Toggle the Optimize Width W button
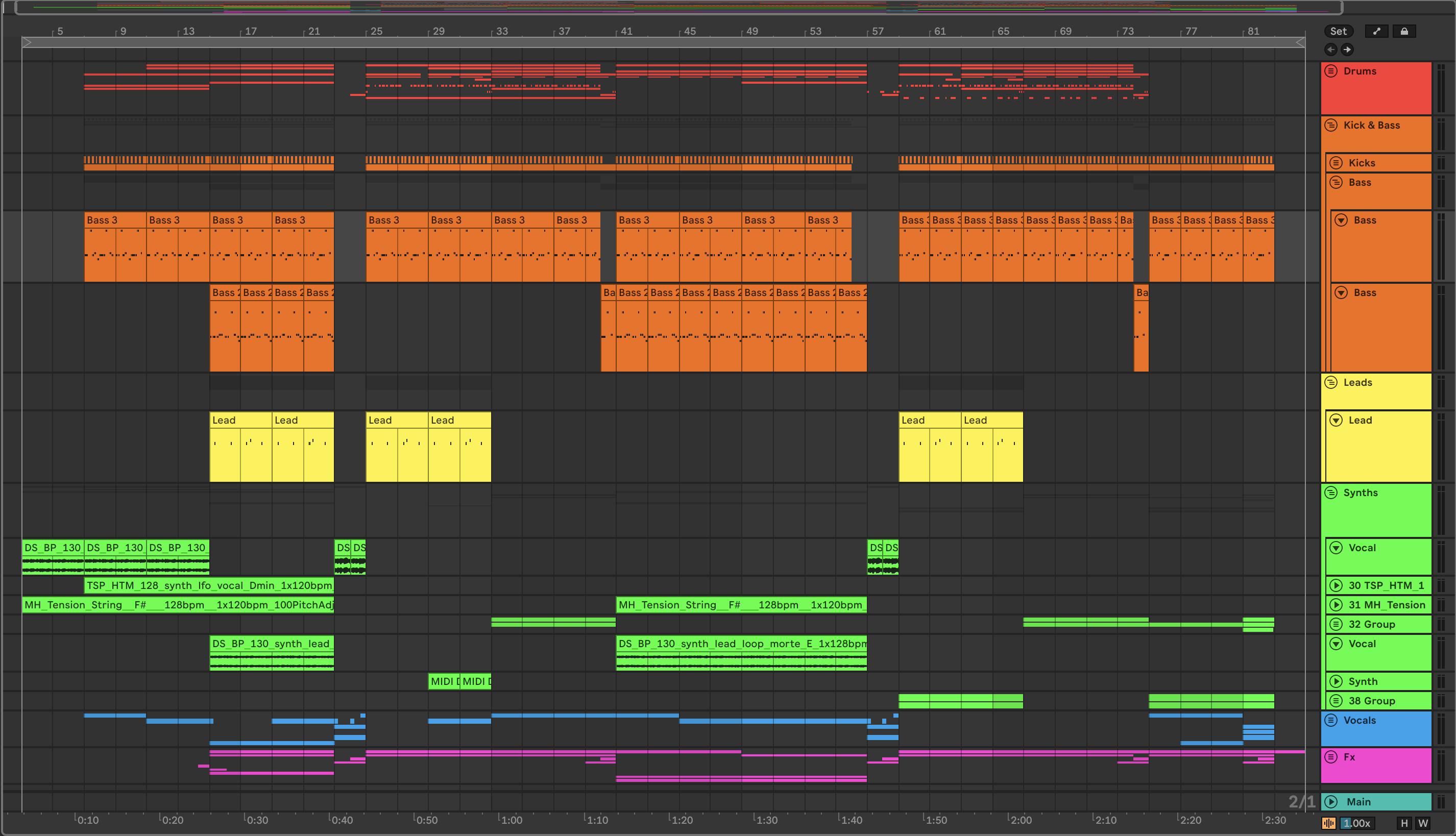 click(1423, 823)
